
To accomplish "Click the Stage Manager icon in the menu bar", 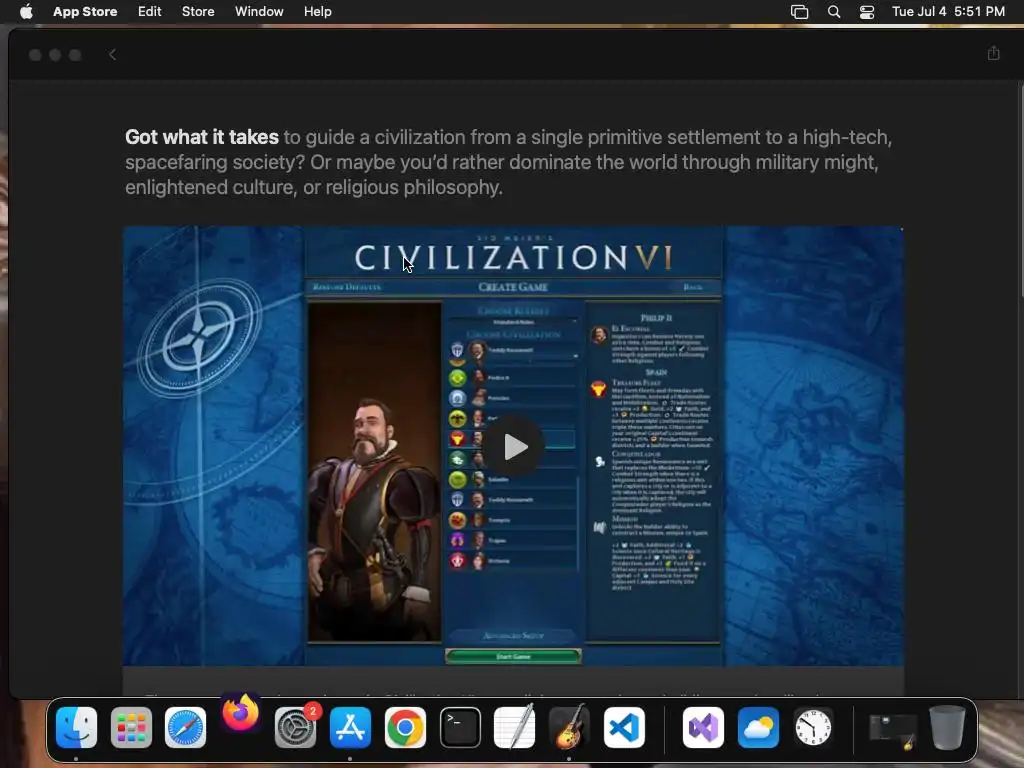I will click(x=799, y=12).
